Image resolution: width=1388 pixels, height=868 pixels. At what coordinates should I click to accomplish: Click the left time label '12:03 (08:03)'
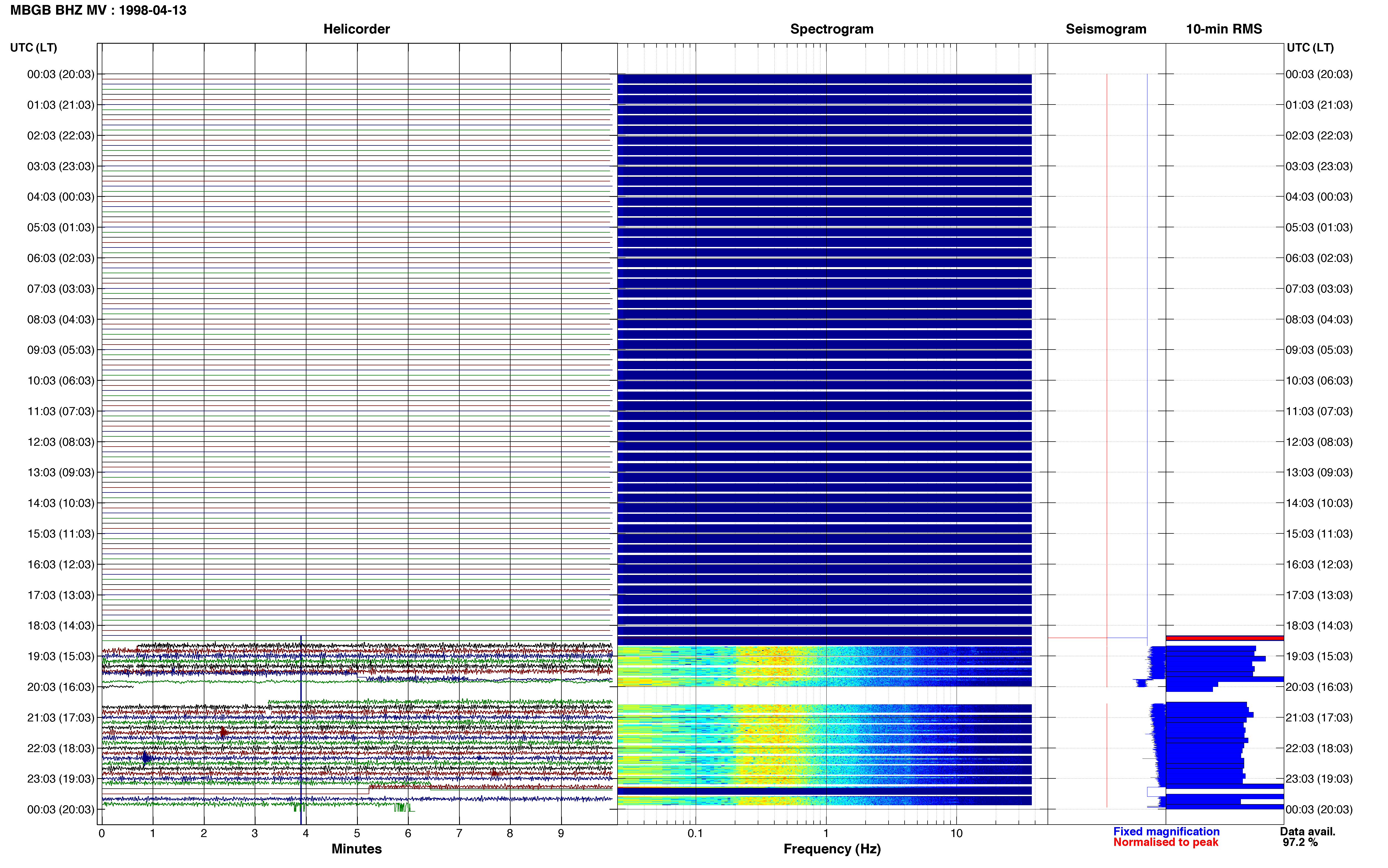coord(61,442)
